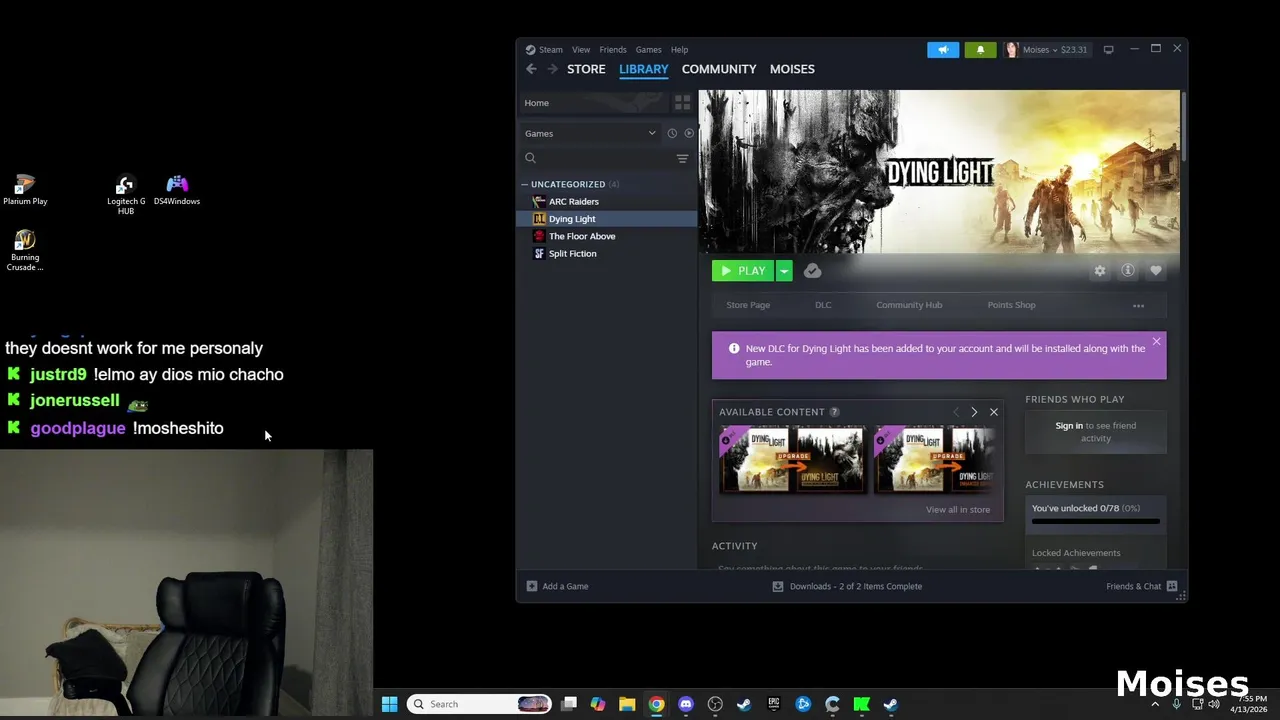1280x720 pixels.
Task: Open Epic Games Launcher from taskbar
Action: (x=773, y=704)
